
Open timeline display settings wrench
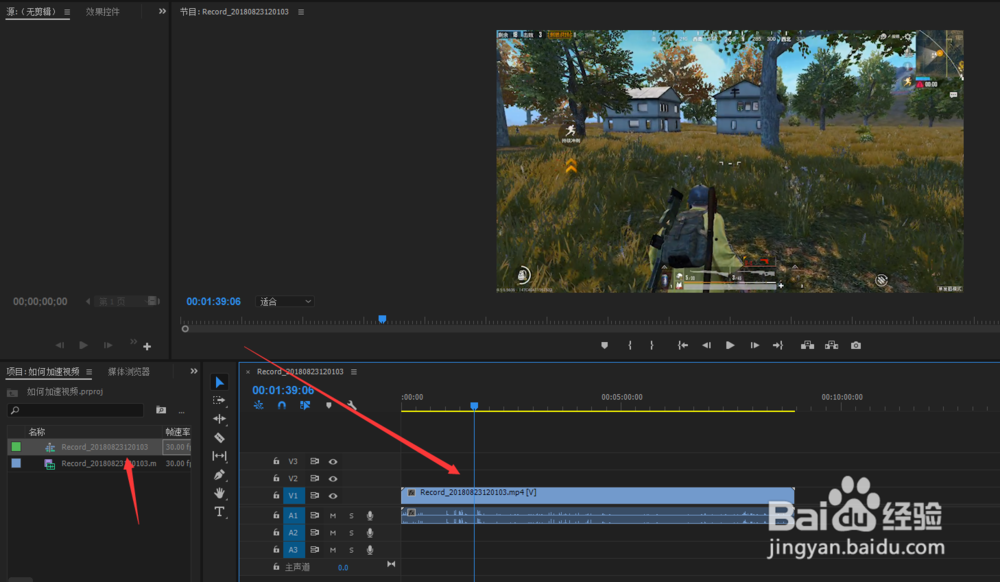click(x=351, y=405)
